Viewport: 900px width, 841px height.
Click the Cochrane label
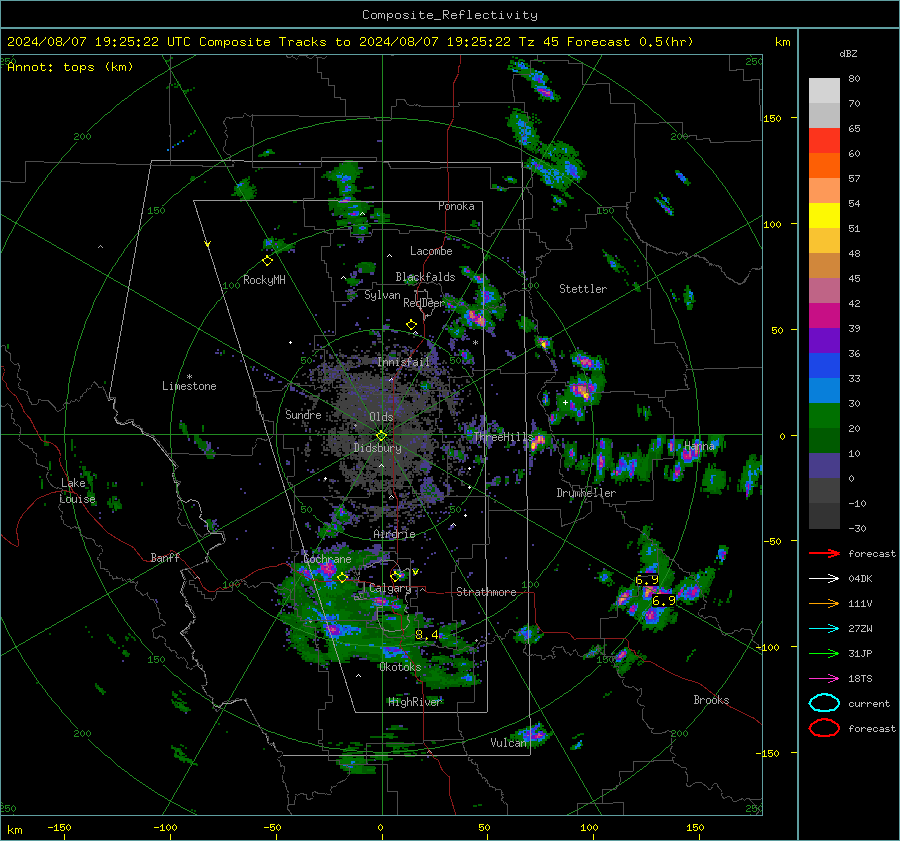coord(327,559)
